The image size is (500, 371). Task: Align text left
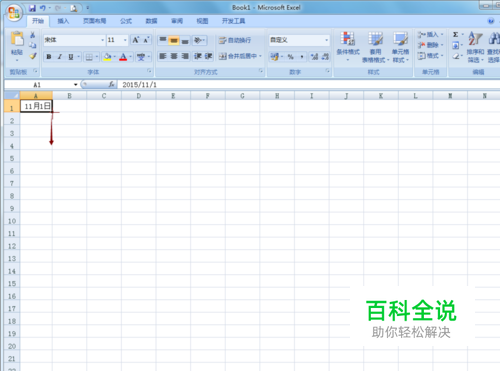coord(163,56)
